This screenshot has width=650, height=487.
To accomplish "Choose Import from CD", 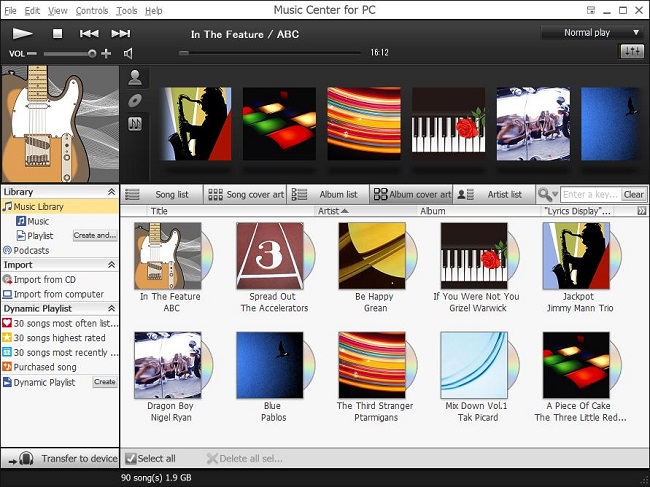I will click(39, 279).
